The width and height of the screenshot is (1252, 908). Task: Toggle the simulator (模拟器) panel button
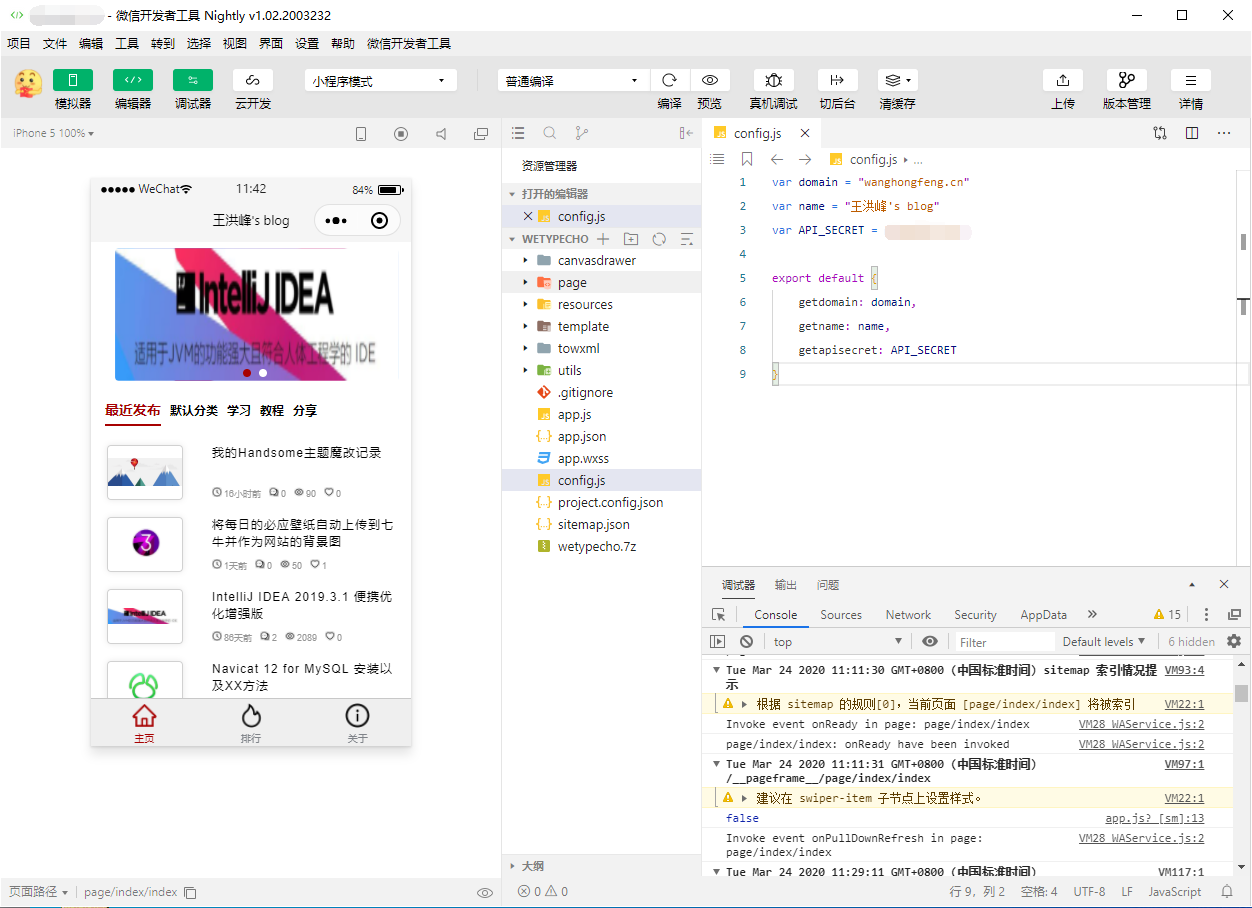coord(73,81)
